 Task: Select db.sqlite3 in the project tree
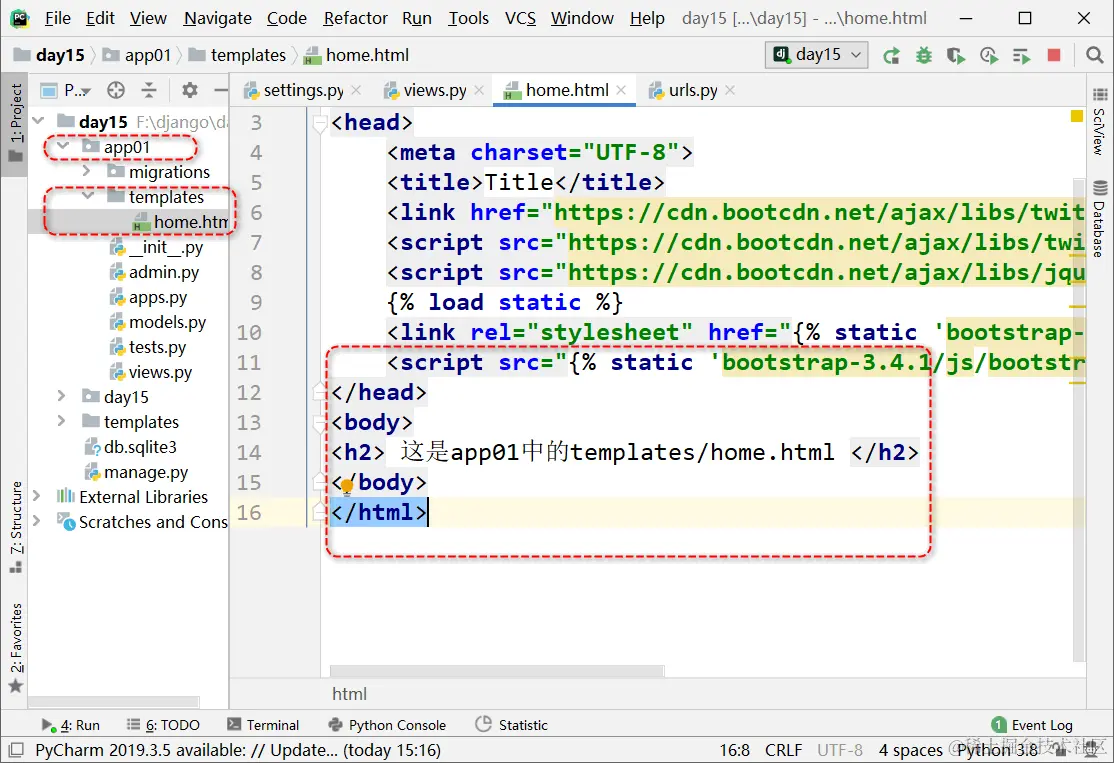tap(131, 447)
